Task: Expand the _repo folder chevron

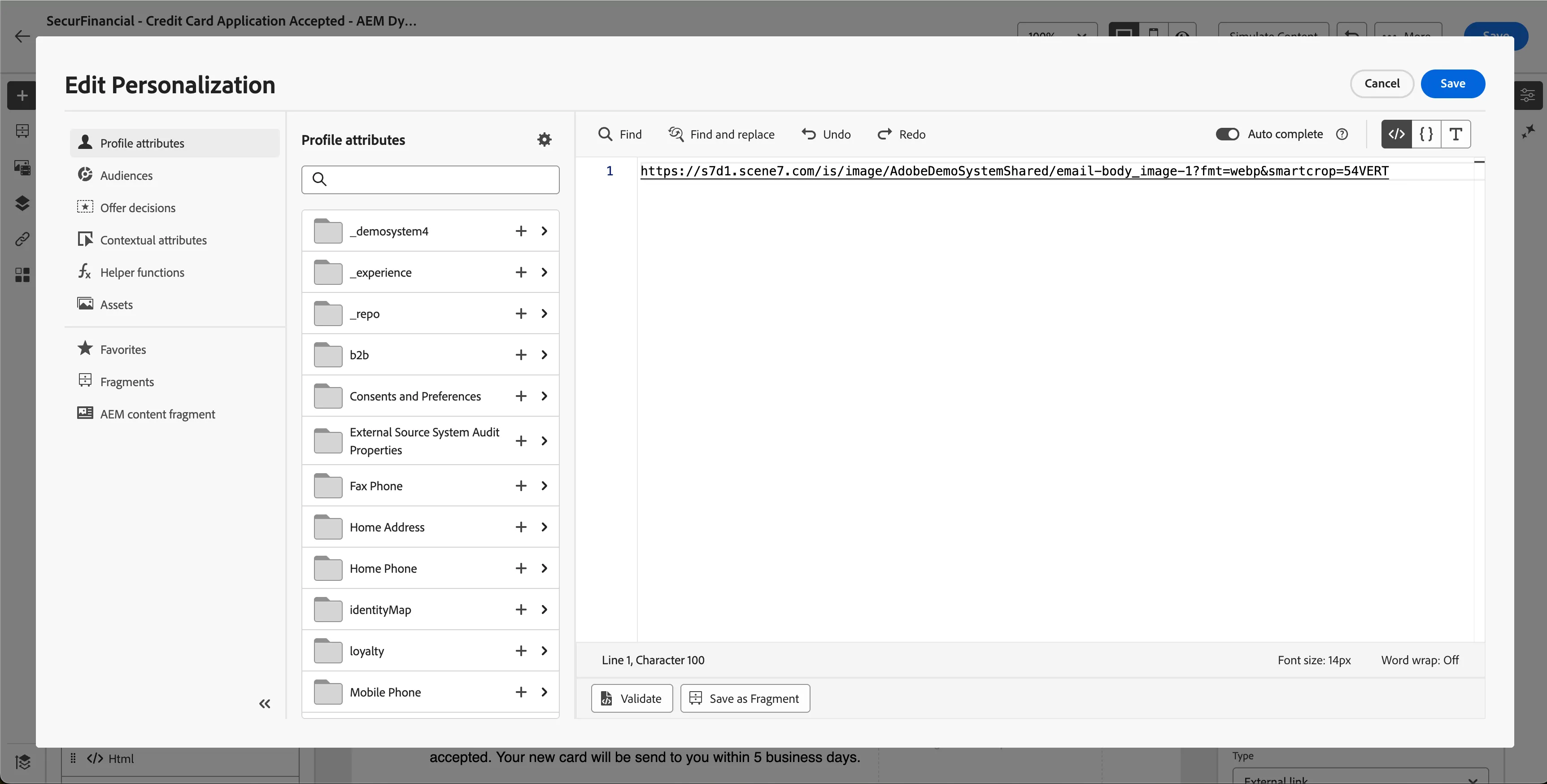Action: point(544,314)
